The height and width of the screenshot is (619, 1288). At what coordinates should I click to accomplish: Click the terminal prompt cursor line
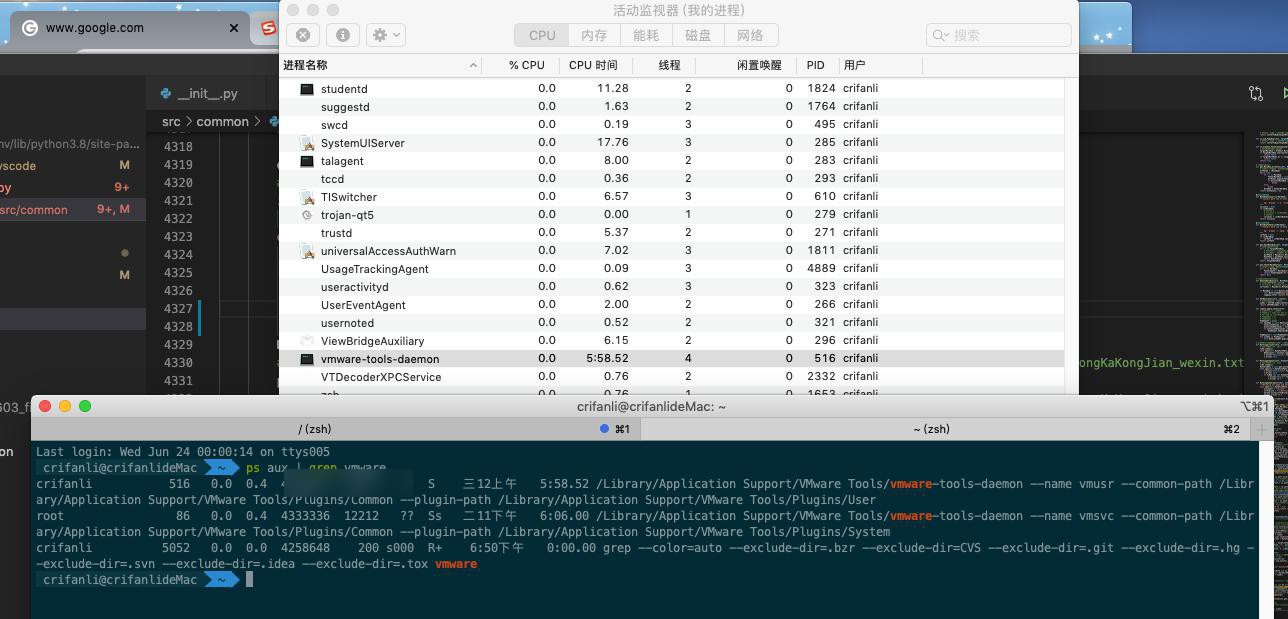click(x=644, y=580)
